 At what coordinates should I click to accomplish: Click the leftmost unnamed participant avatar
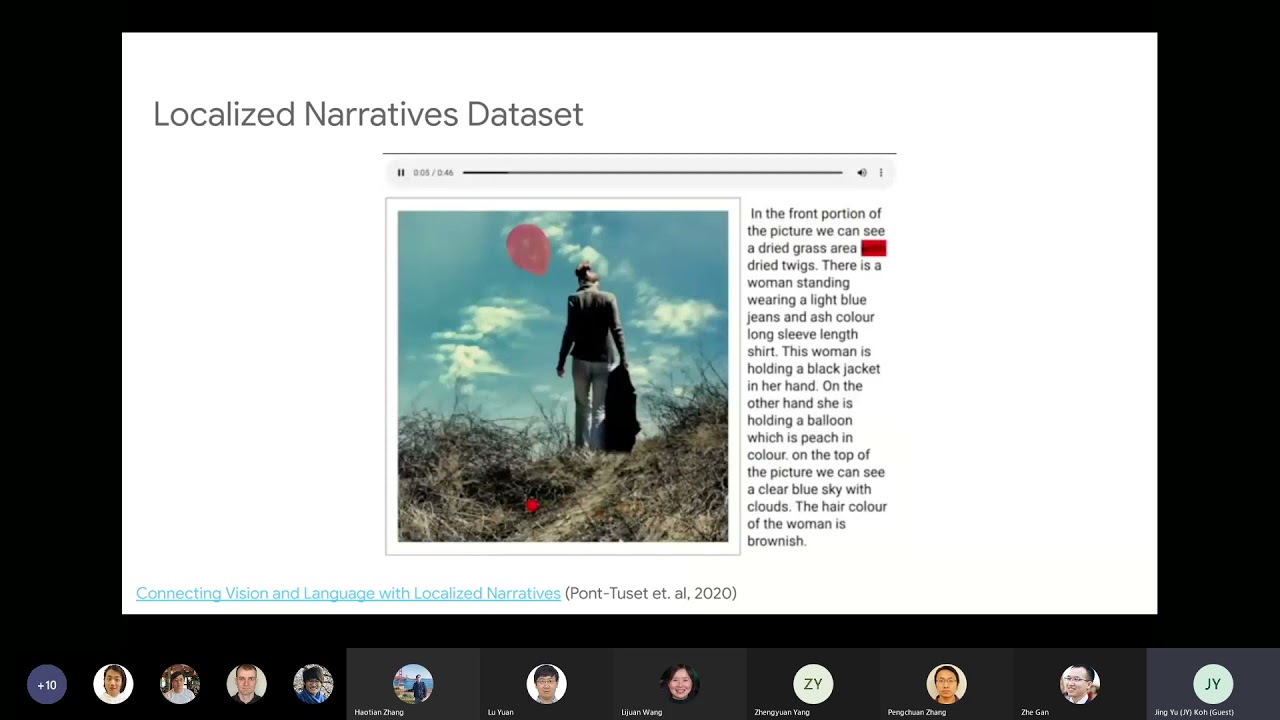pos(113,684)
